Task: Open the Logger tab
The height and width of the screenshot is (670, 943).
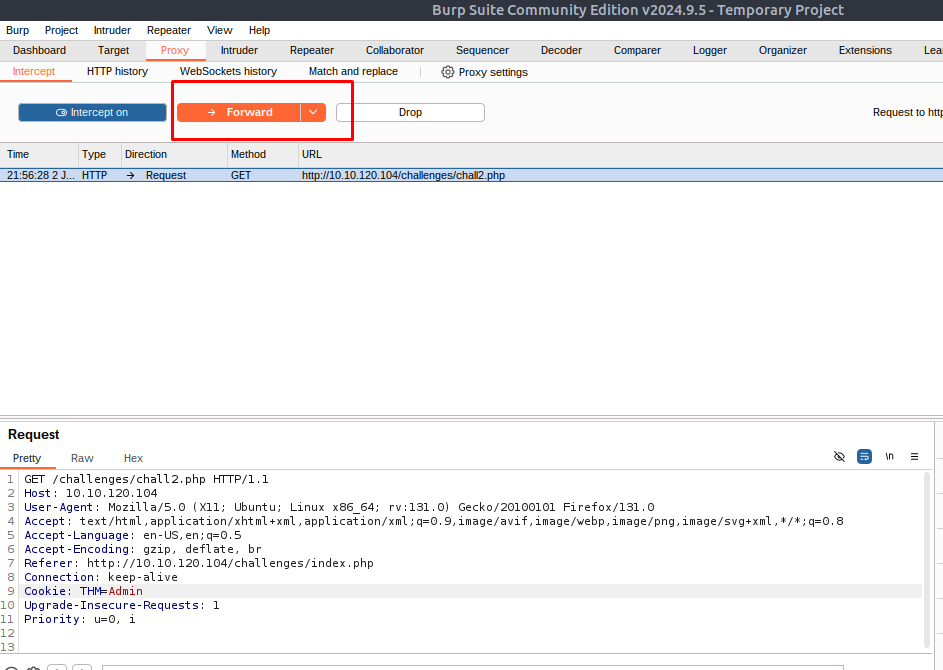Action: click(710, 51)
